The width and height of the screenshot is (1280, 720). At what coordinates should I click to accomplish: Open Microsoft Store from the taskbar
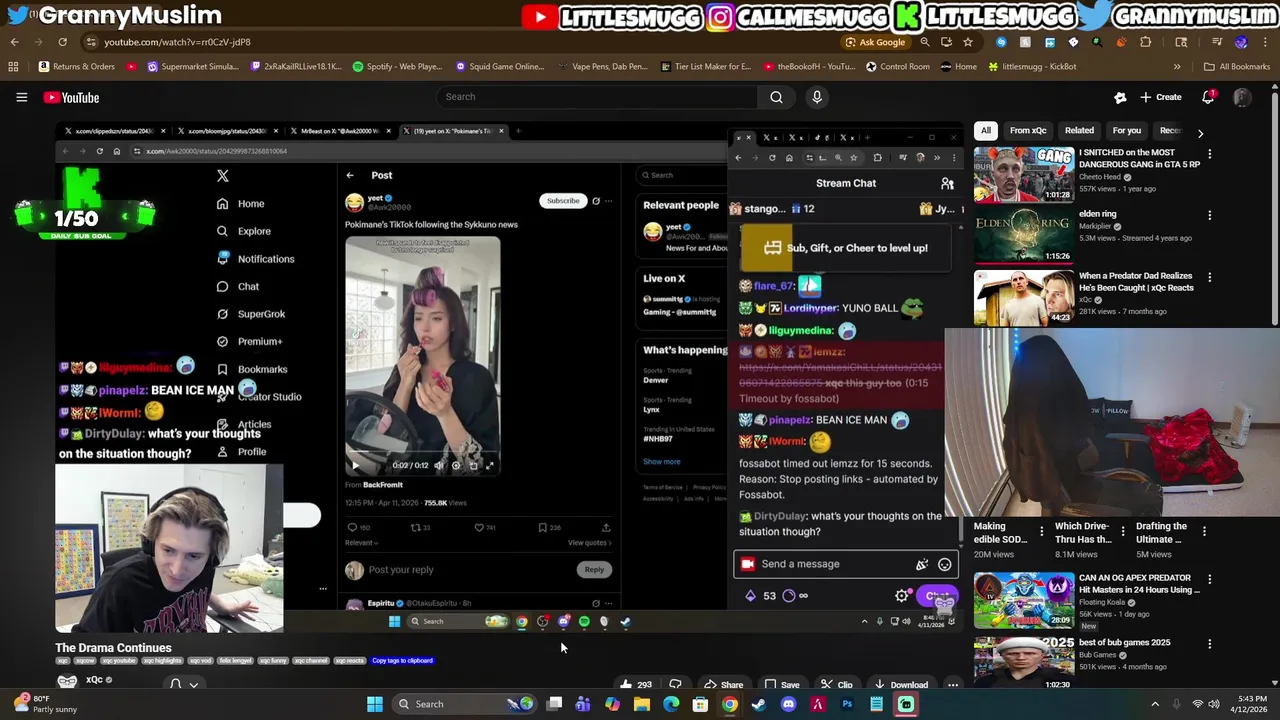click(x=700, y=704)
